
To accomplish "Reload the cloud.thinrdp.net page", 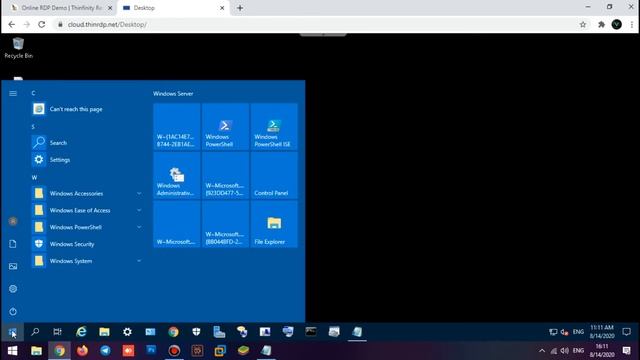I will click(x=42, y=24).
